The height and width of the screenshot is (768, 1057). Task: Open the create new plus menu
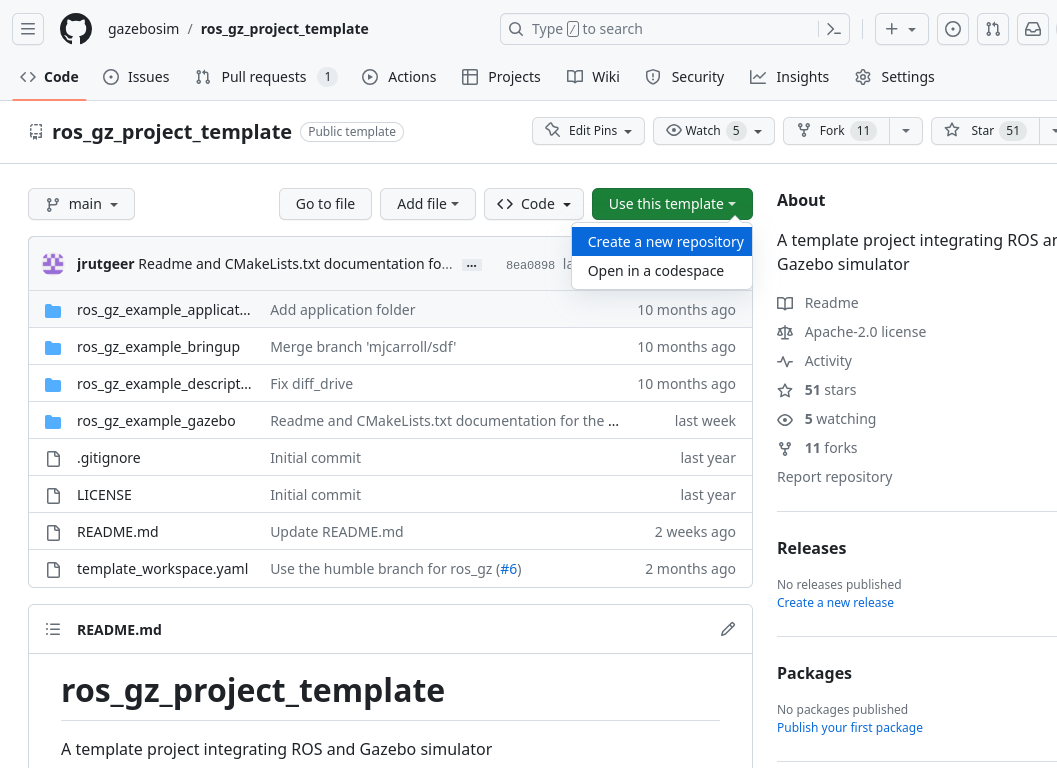[x=900, y=29]
